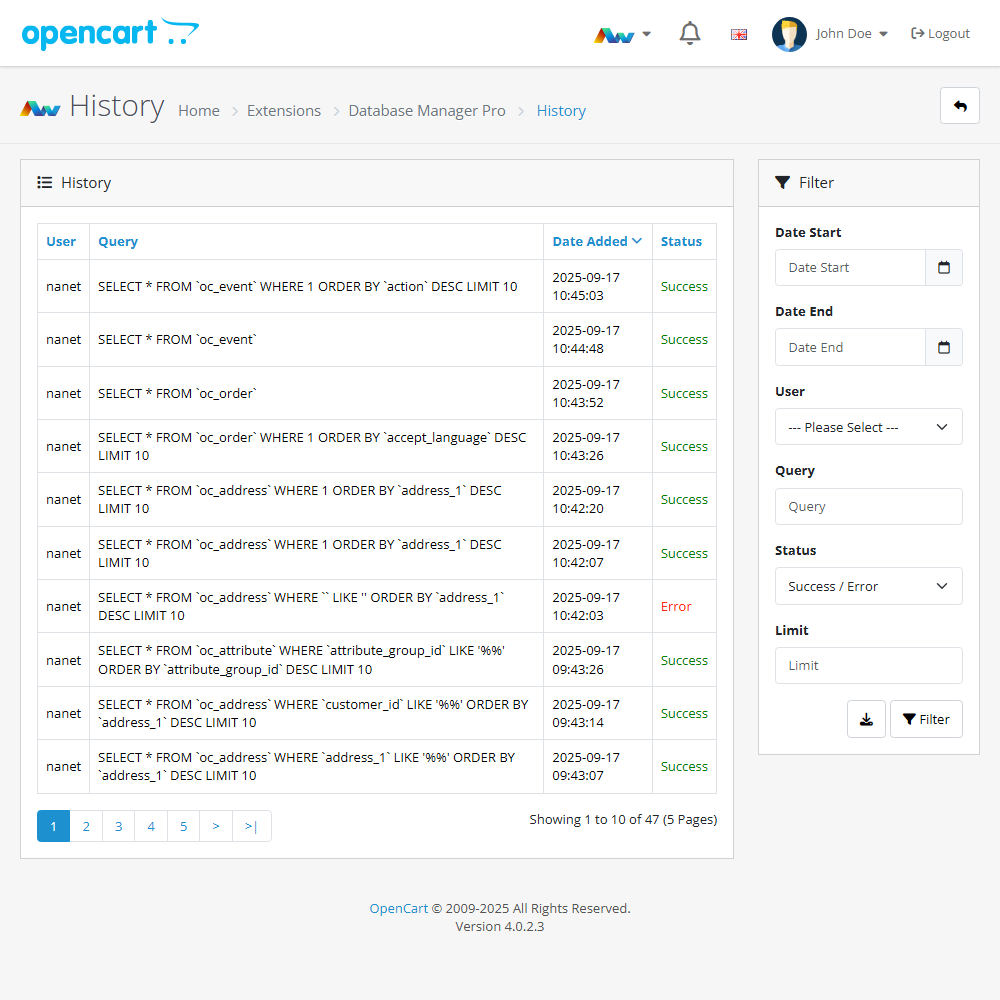
Task: Go to page 3 of results
Action: [x=118, y=826]
